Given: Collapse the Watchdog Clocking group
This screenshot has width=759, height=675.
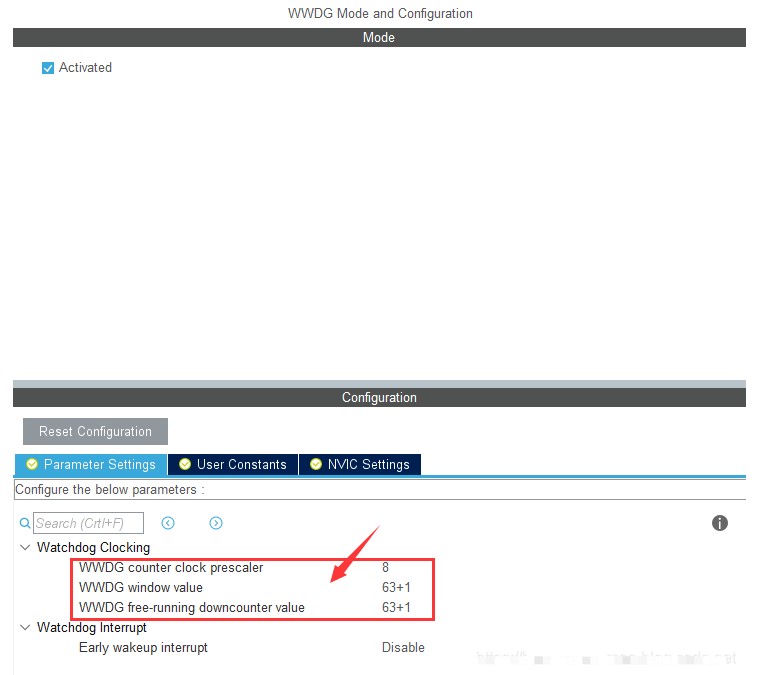Looking at the screenshot, I should click(24, 548).
